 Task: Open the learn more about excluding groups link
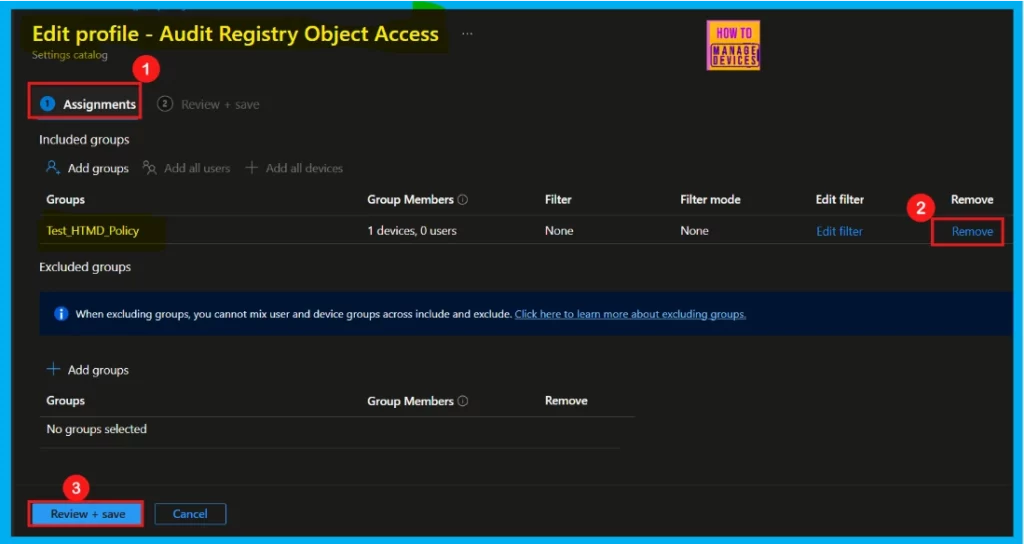pyautogui.click(x=630, y=314)
